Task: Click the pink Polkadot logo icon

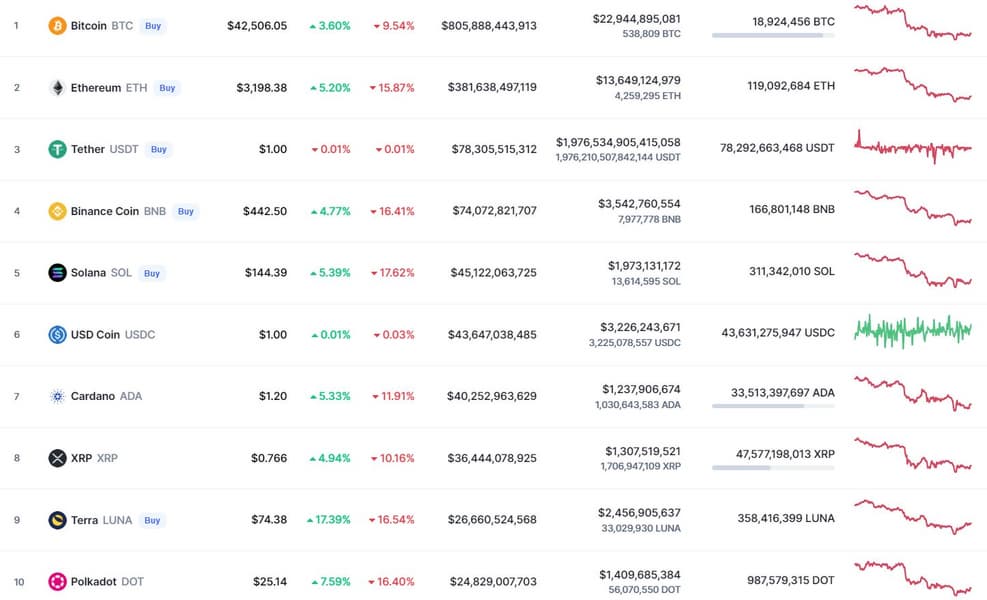Action: point(57,582)
